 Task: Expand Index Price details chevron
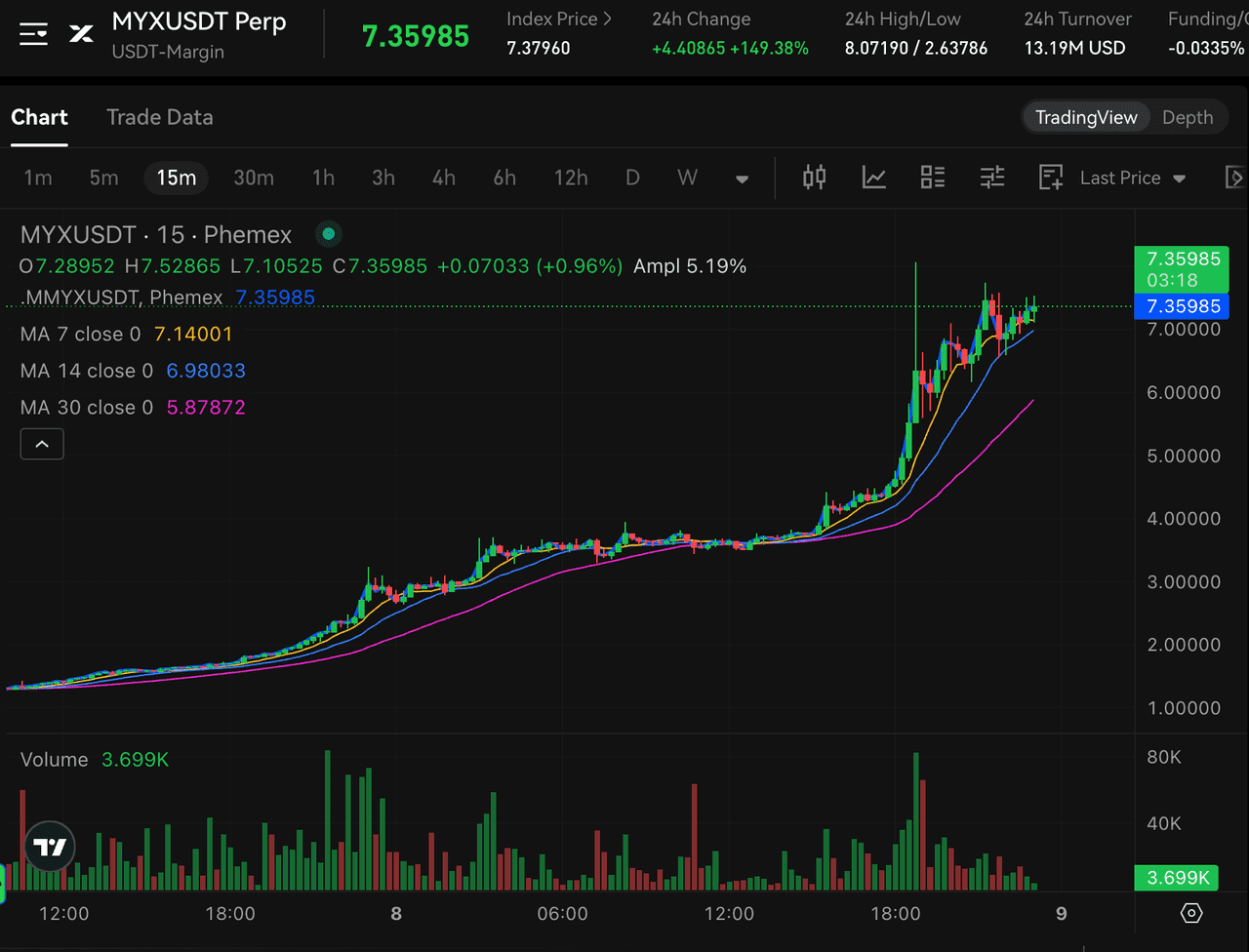[x=607, y=19]
